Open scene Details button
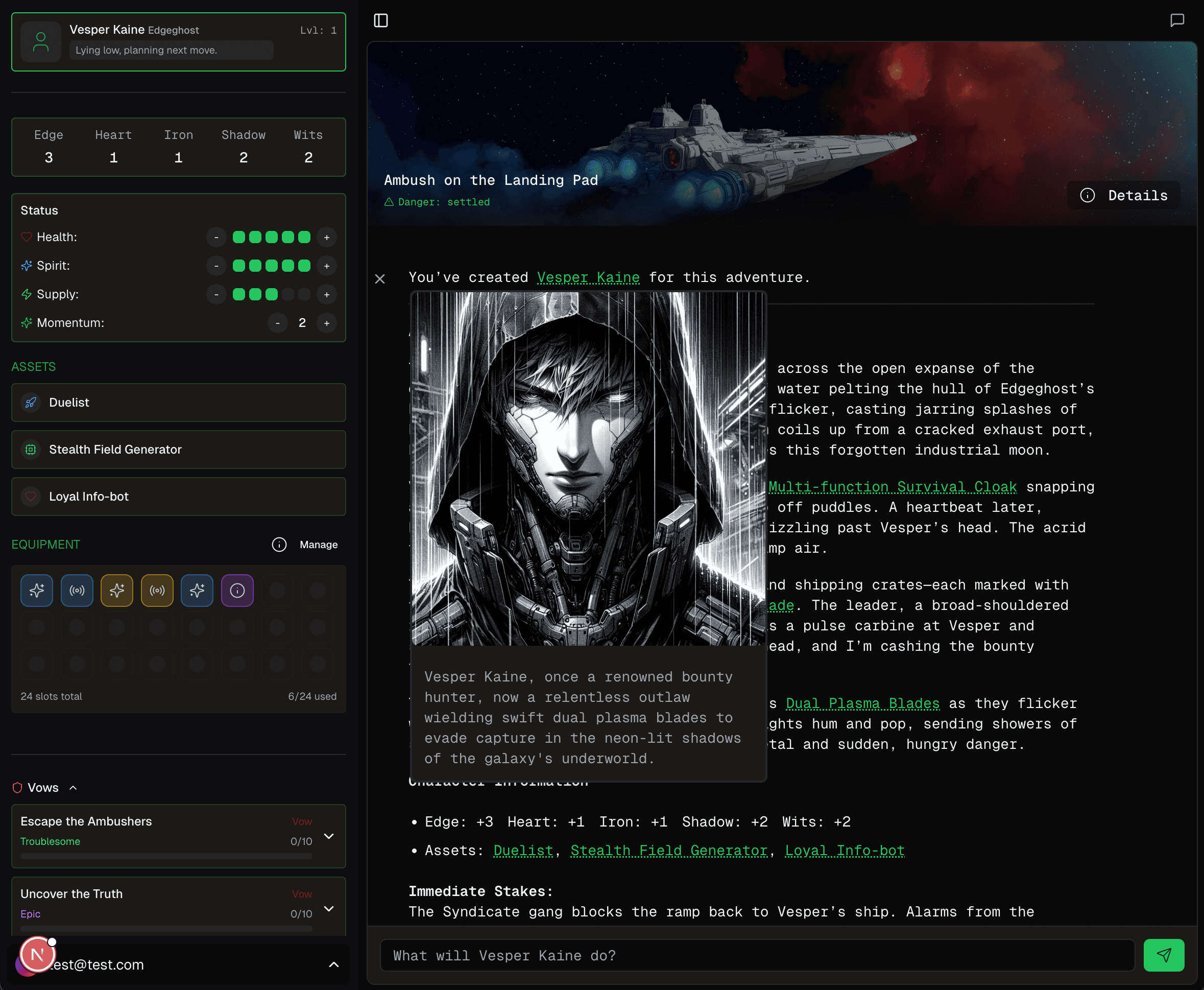Screen dimensions: 1204x990 [1124, 196]
